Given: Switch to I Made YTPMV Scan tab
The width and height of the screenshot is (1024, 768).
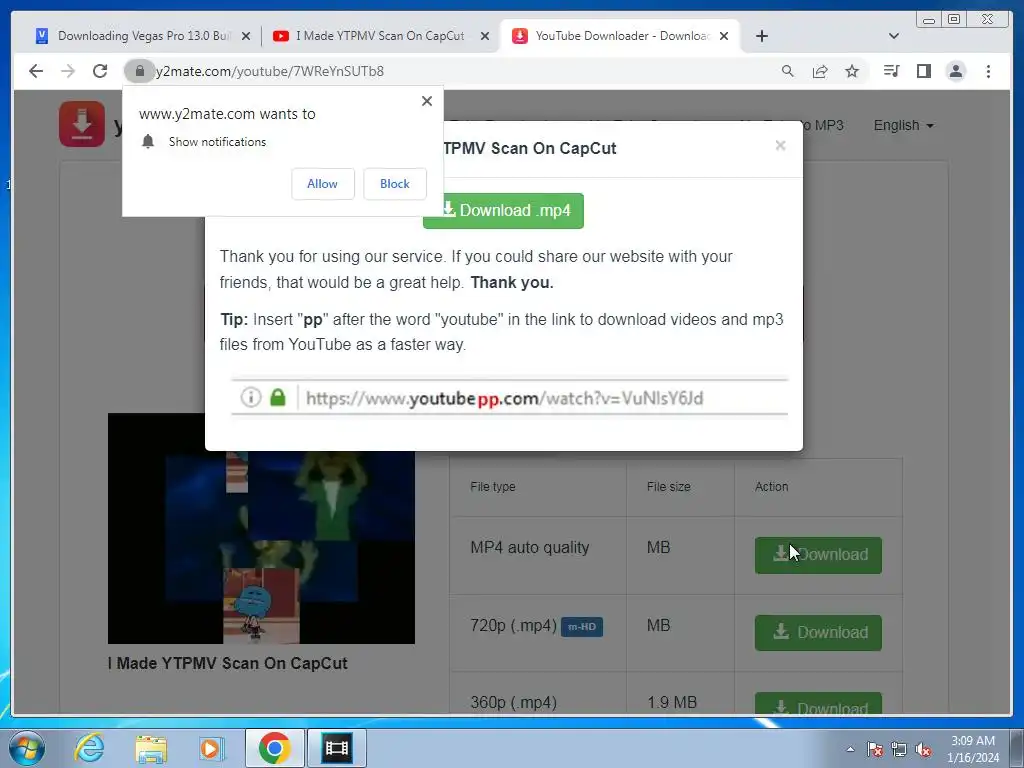Looking at the screenshot, I should point(379,36).
